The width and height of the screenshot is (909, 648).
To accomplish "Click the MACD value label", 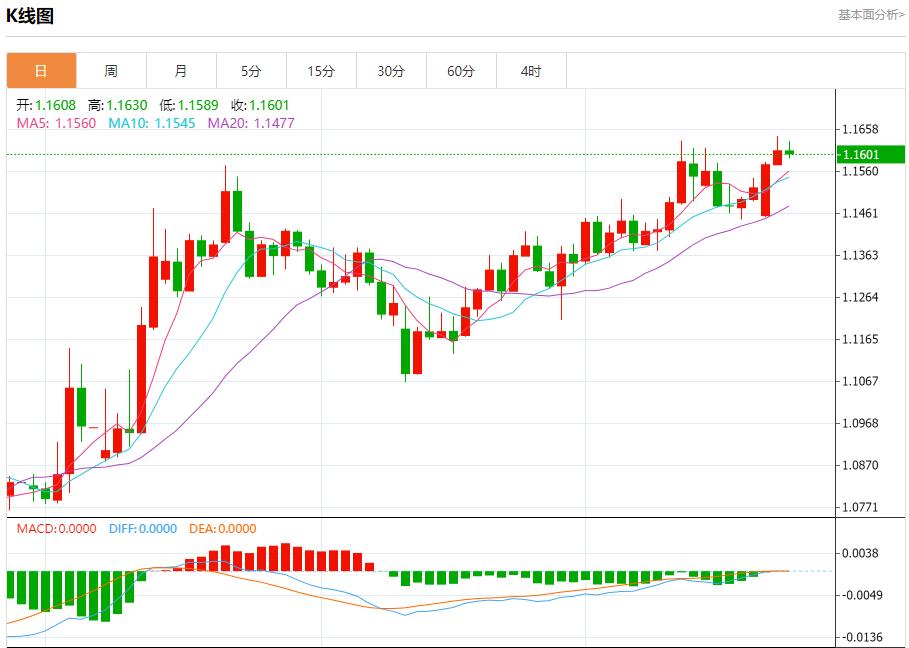I will (57, 529).
